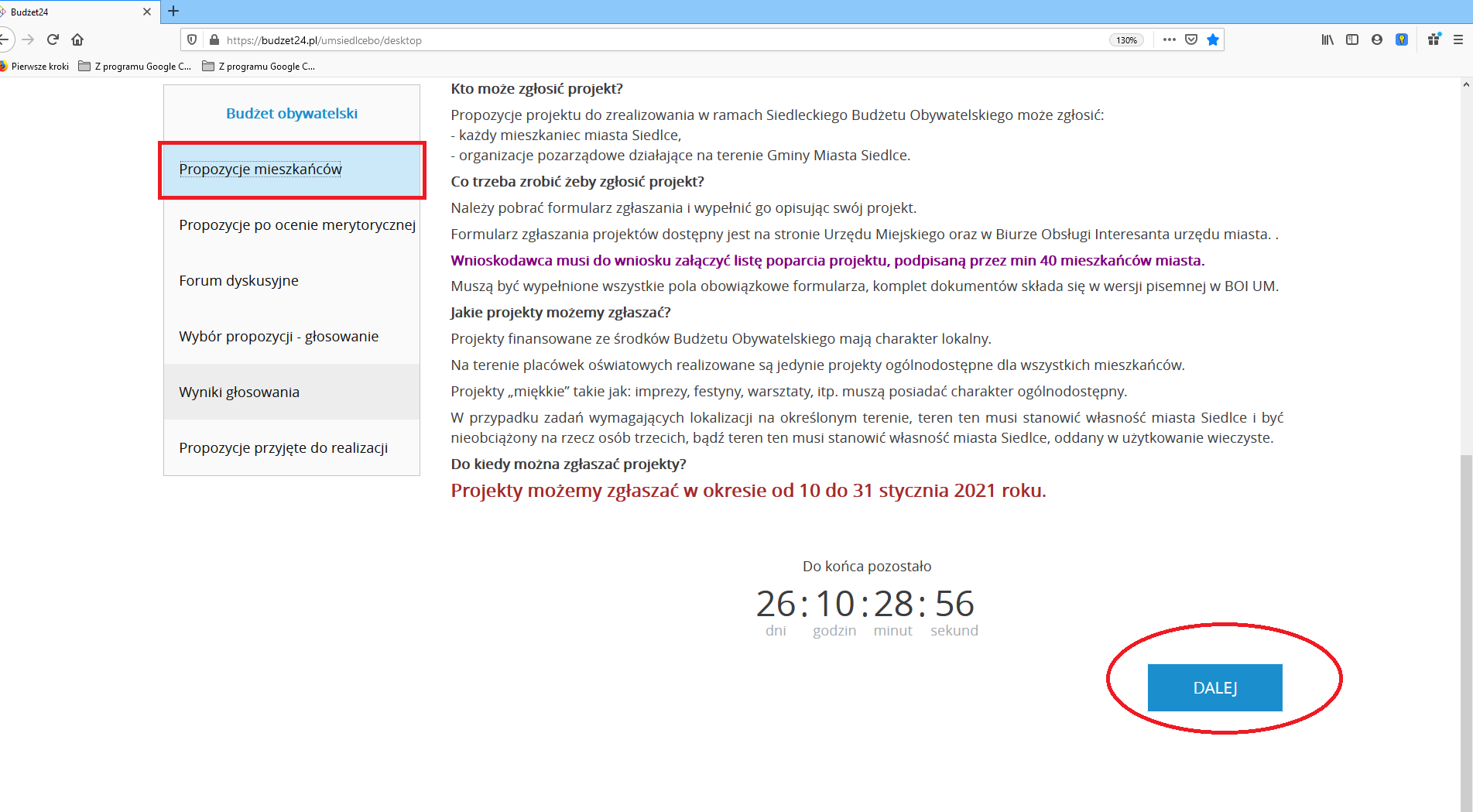Open the Firefox account icon
This screenshot has width=1473, height=812.
[x=1376, y=39]
